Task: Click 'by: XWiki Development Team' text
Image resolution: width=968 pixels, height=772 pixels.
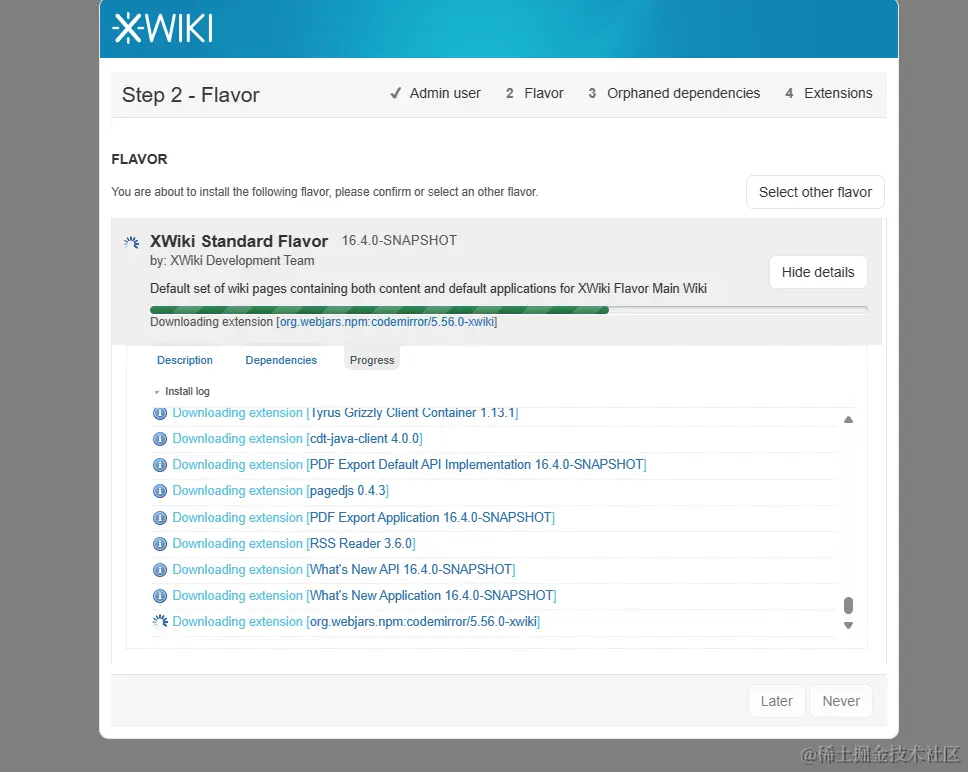Action: point(232,260)
